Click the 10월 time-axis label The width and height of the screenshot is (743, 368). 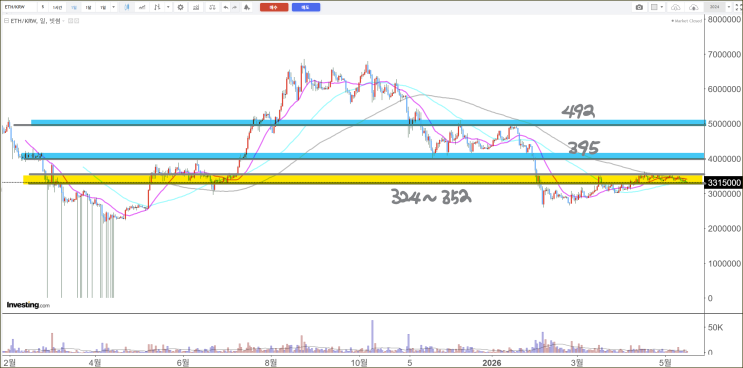coord(359,362)
